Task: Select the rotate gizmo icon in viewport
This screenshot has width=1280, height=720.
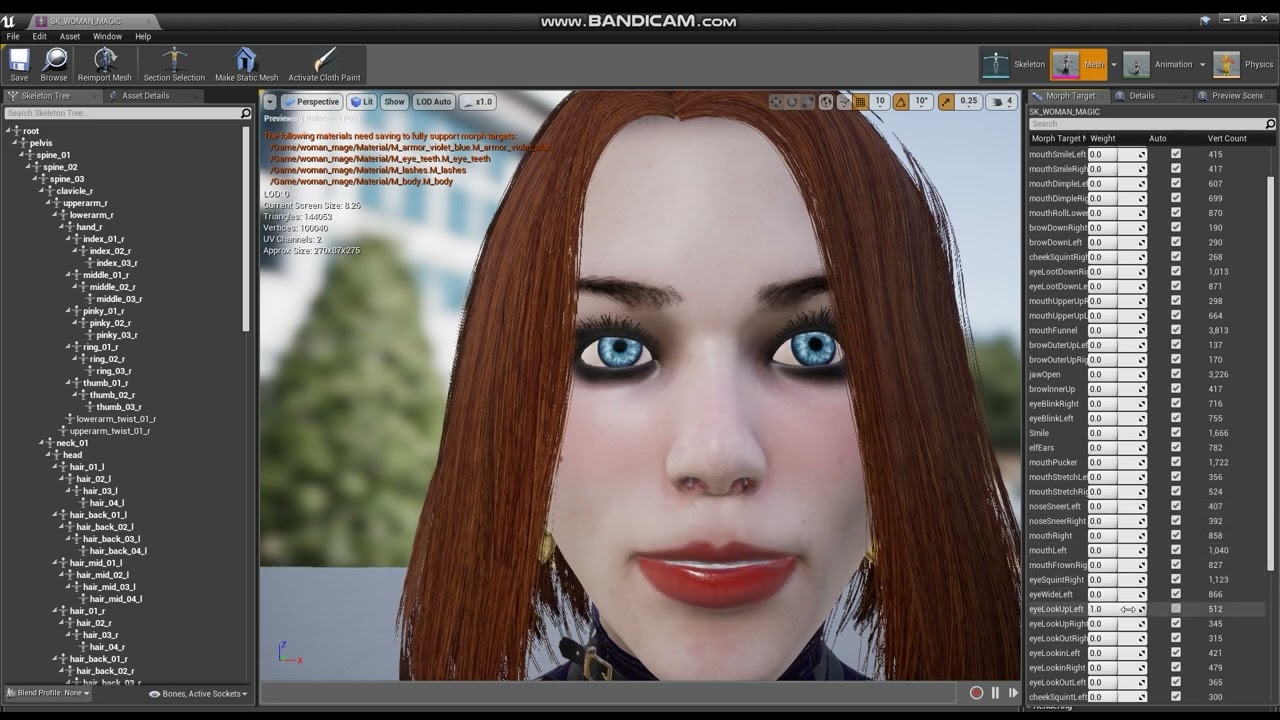Action: (x=792, y=102)
